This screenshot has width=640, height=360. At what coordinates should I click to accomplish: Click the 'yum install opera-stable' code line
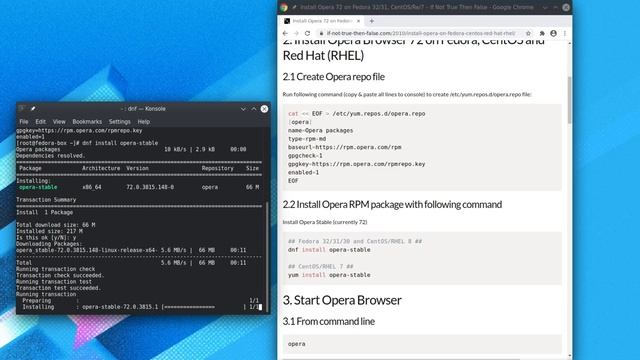coord(329,275)
